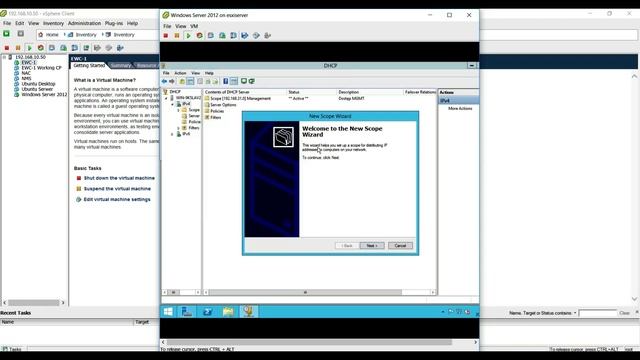The image size is (640, 360).
Task: Open Server Manager from VM taskbar
Action: (187, 312)
